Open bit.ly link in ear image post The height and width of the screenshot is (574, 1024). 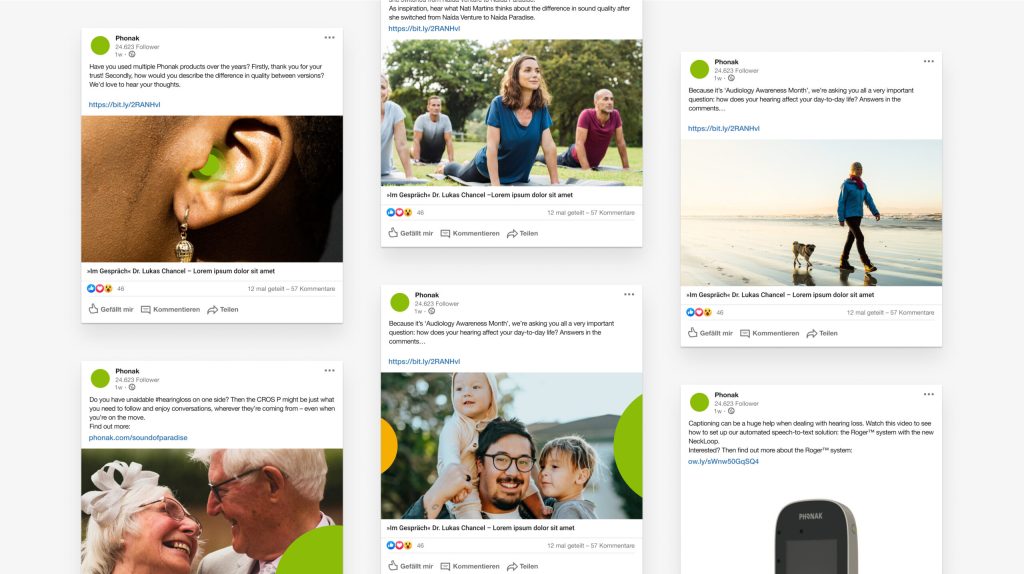point(124,104)
